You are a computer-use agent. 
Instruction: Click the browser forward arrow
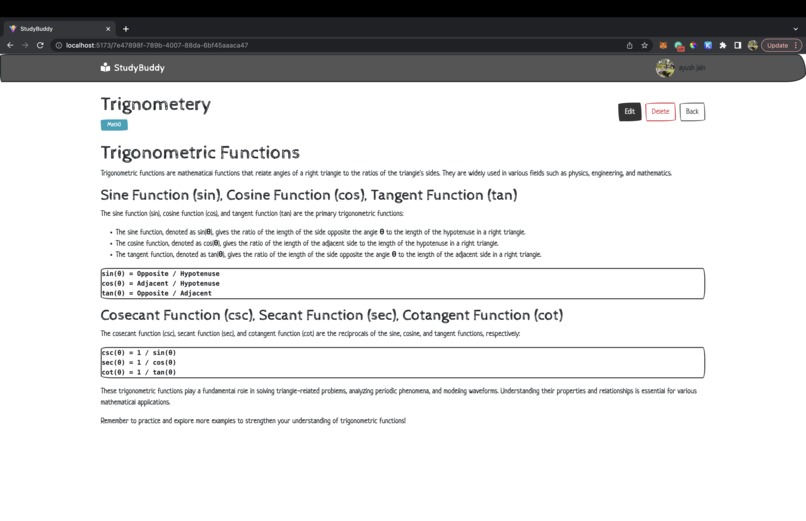pyautogui.click(x=25, y=45)
